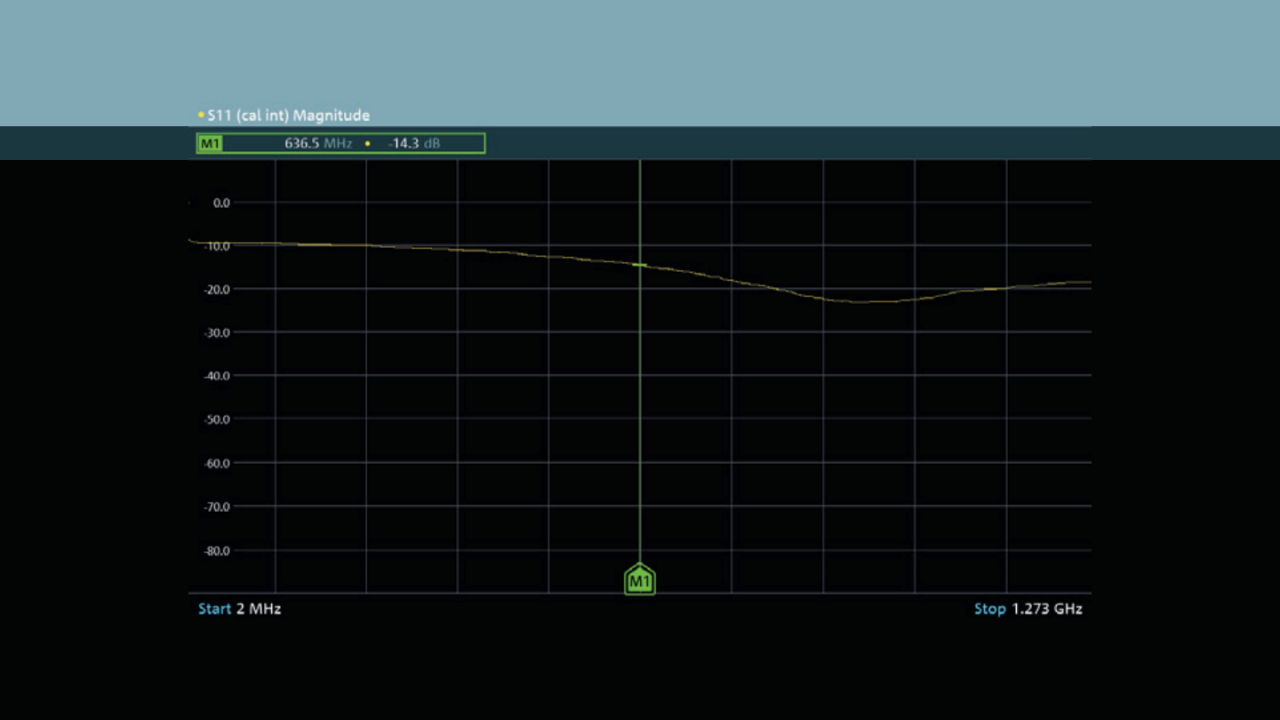Click the -70.0 y-axis label
Screen dimensions: 1280x720
[x=219, y=507]
